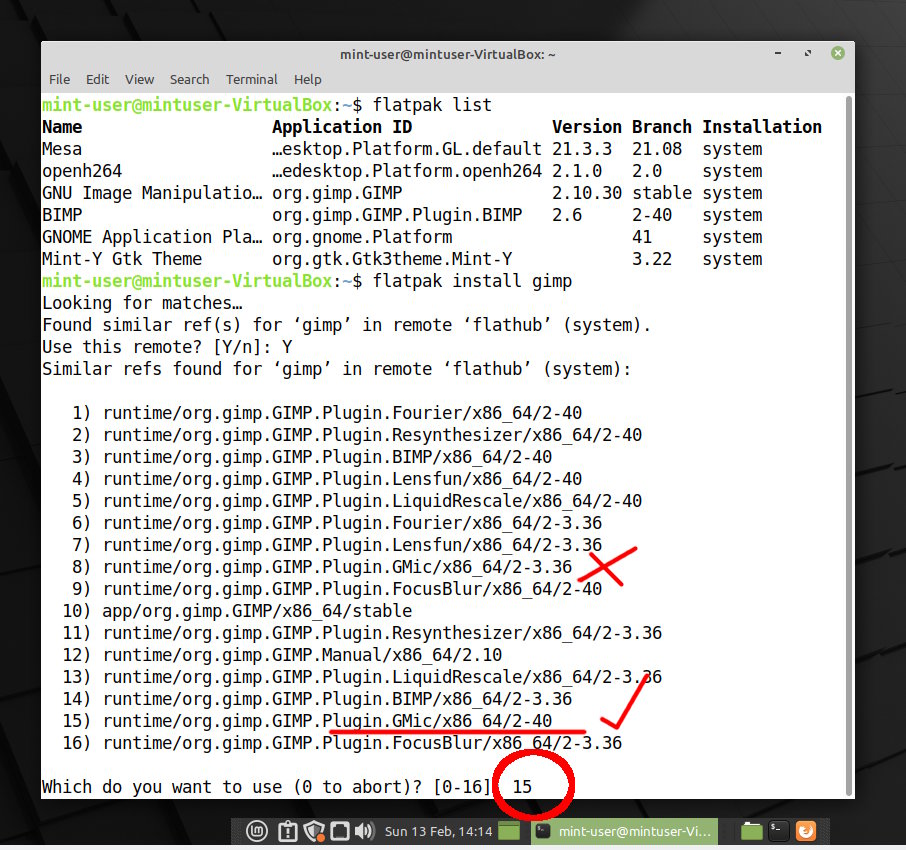Click 'org.gimp.GIMP.Plugin.BIMP' application ID

[397, 214]
